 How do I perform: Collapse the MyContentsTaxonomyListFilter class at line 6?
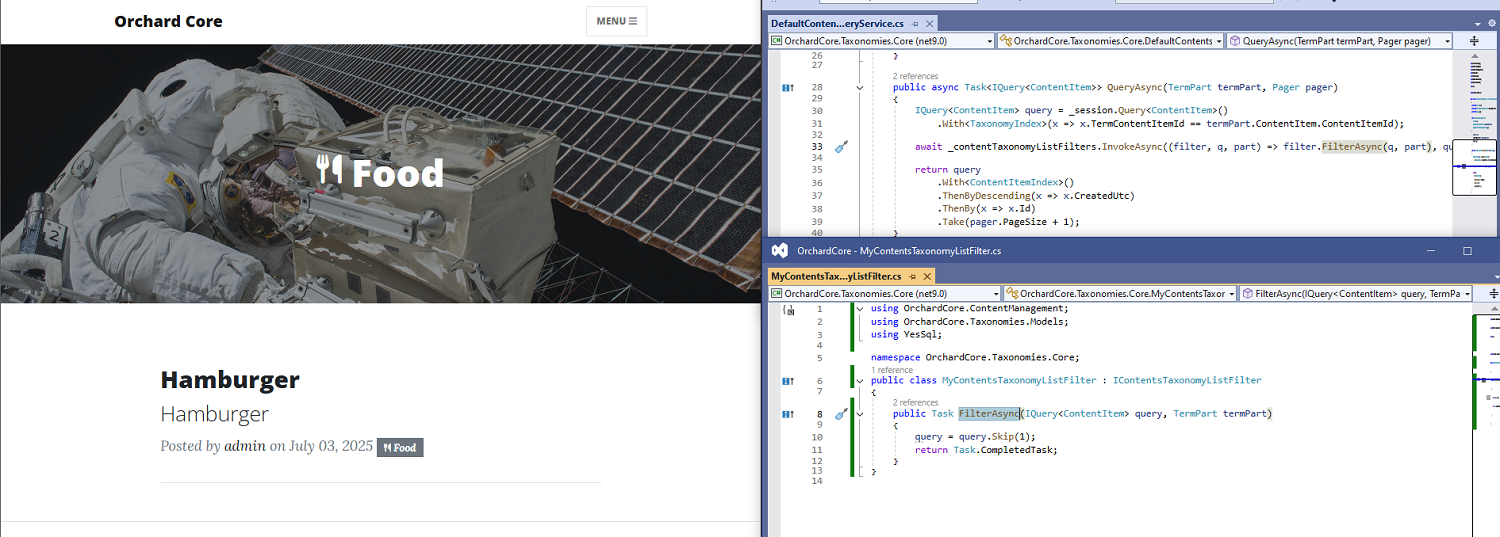point(860,381)
